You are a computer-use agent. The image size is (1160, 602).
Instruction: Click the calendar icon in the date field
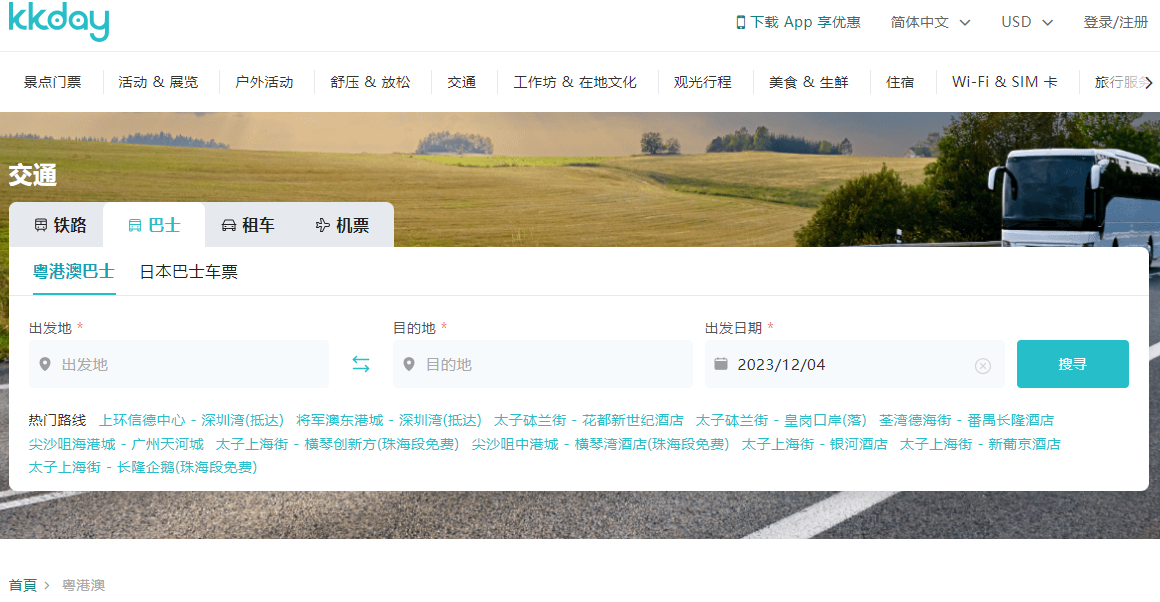720,364
